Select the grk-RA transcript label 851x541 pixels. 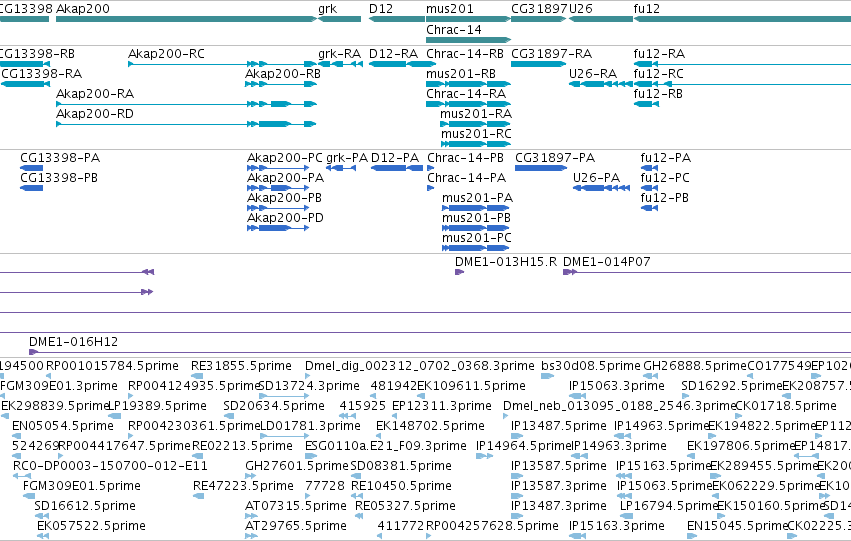(340, 54)
